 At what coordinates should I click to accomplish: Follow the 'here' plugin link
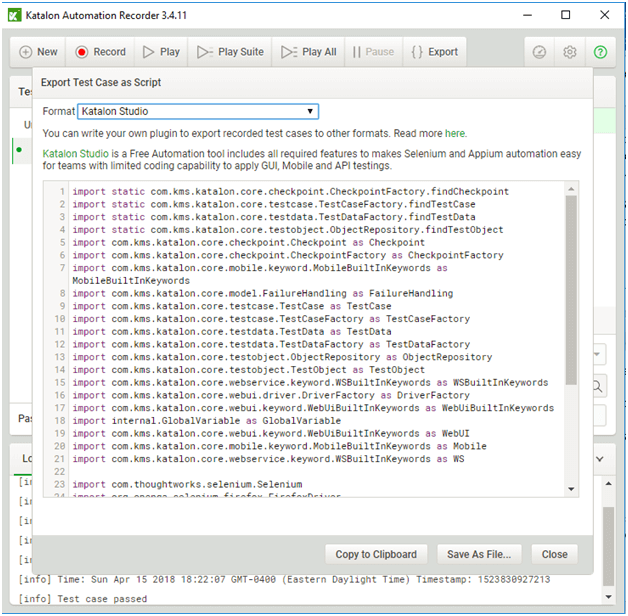pyautogui.click(x=455, y=133)
